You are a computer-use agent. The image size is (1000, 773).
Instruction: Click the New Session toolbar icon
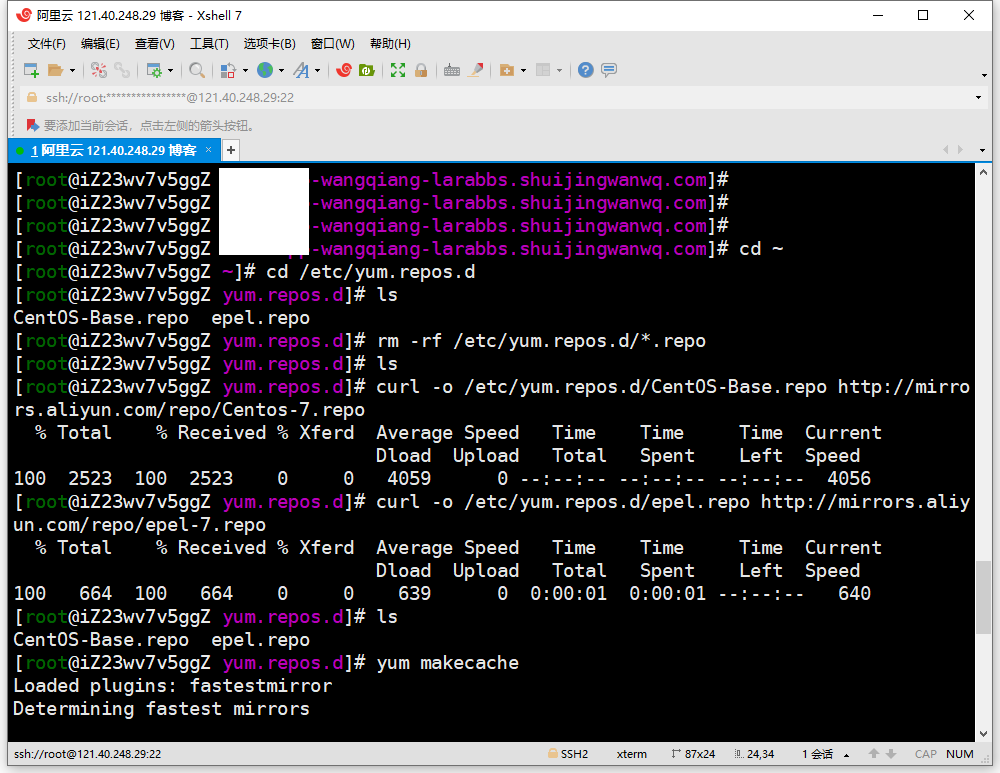(x=31, y=70)
